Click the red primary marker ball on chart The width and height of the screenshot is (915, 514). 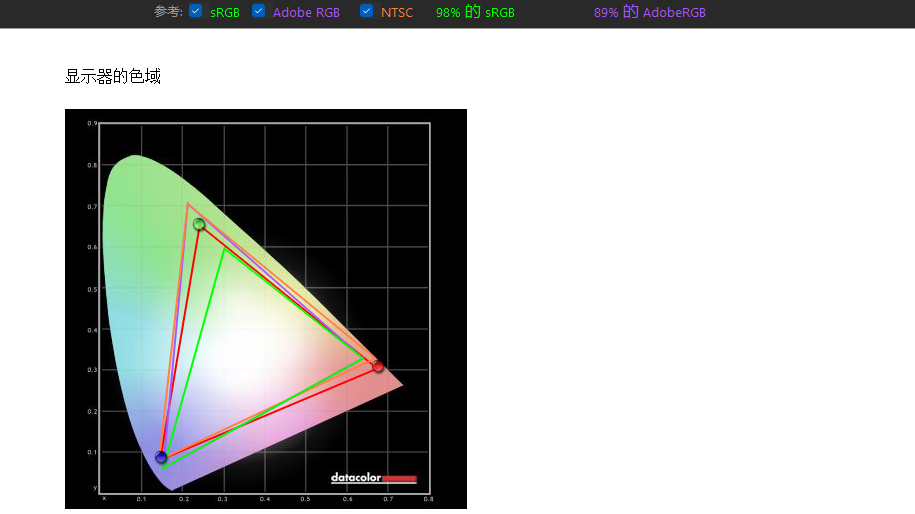378,366
